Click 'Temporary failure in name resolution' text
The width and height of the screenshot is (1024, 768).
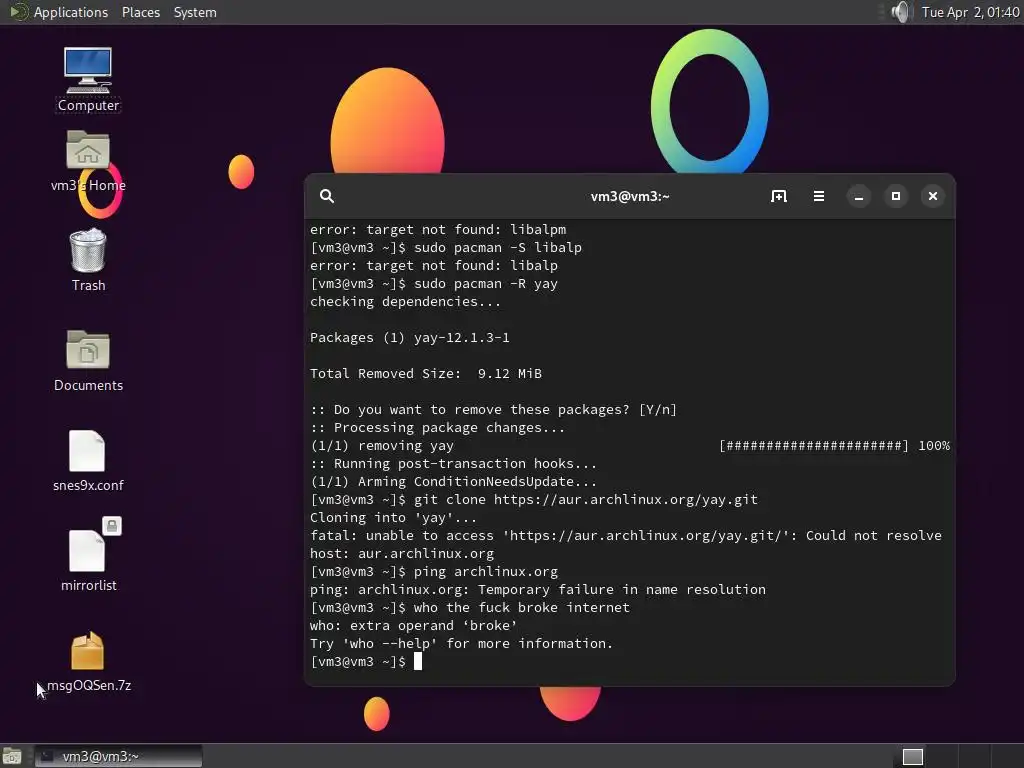[622, 590]
